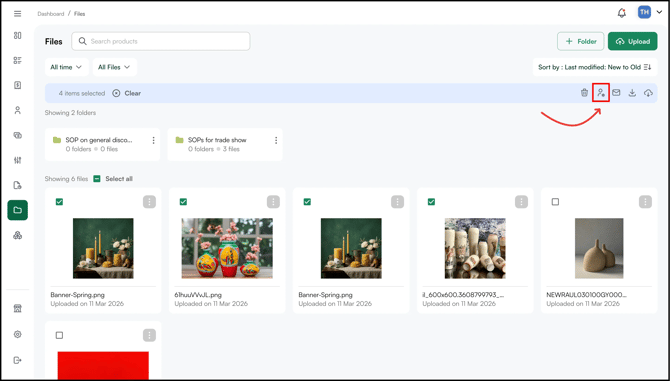Image resolution: width=670 pixels, height=381 pixels.
Task: Click the Search products field
Action: pos(161,41)
